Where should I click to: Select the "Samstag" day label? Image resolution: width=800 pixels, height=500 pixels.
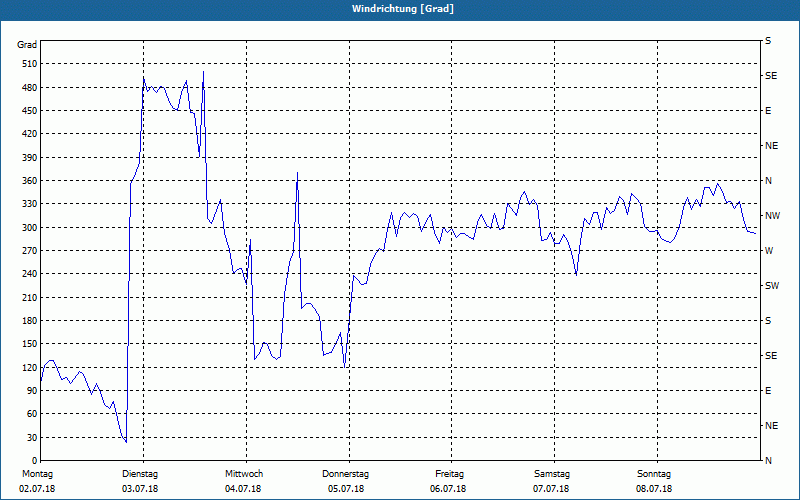click(x=552, y=474)
